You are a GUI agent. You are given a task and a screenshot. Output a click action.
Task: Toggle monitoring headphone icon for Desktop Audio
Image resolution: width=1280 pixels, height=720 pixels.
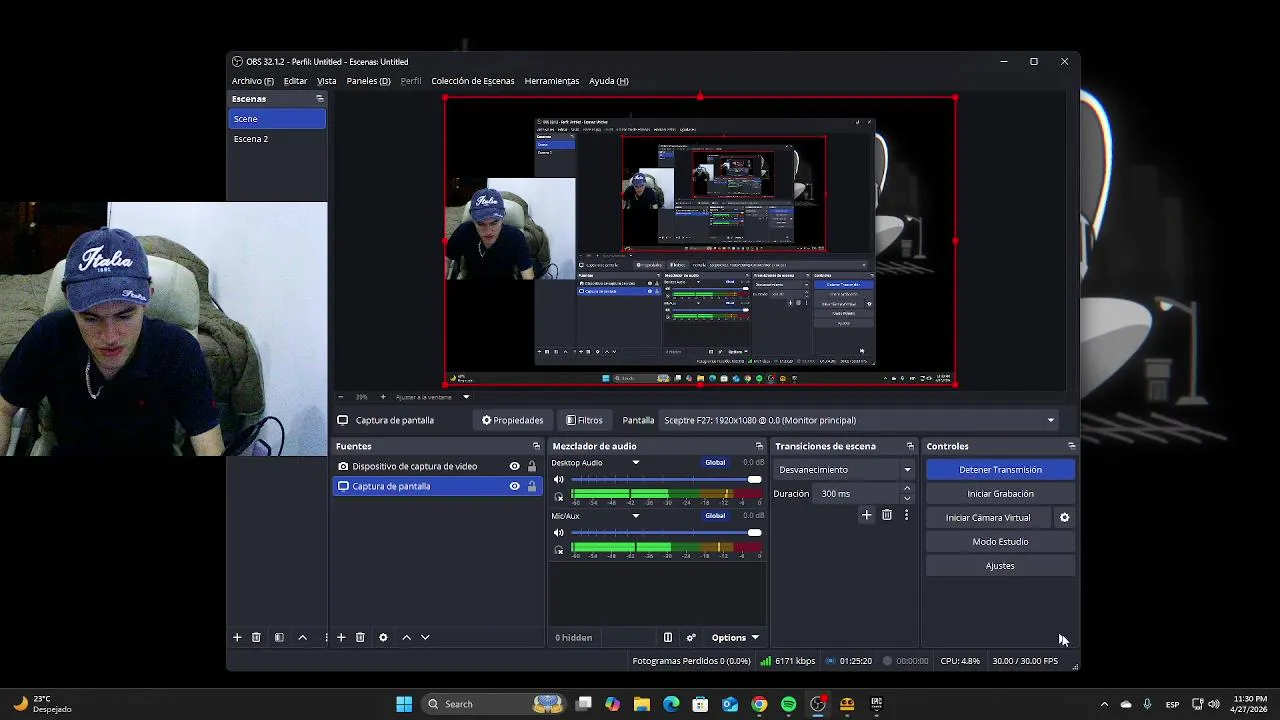point(559,497)
